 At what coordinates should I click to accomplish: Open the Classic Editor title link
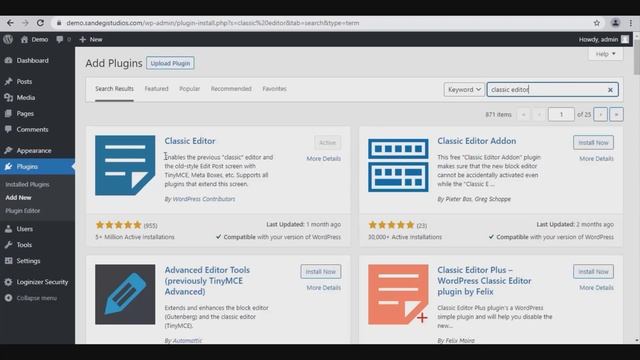tap(190, 141)
